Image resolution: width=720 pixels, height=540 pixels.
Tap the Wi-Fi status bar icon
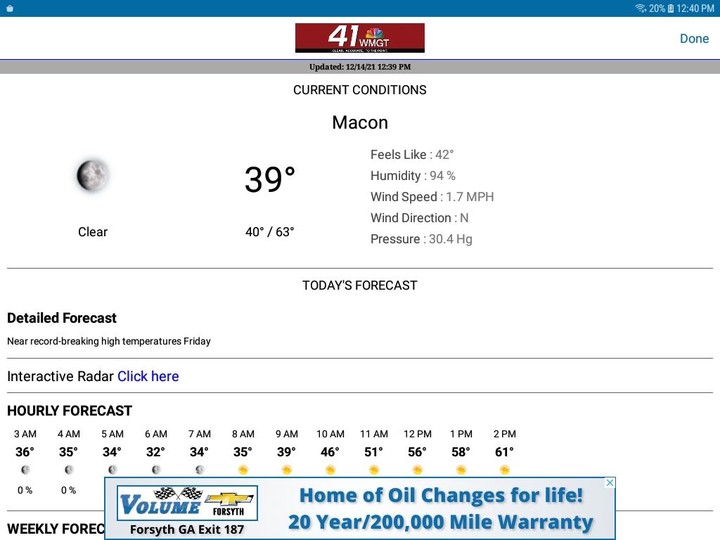[x=640, y=8]
